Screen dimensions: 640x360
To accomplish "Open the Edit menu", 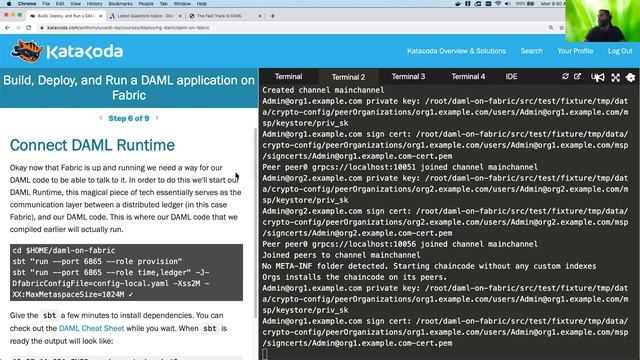I will 60,4.
